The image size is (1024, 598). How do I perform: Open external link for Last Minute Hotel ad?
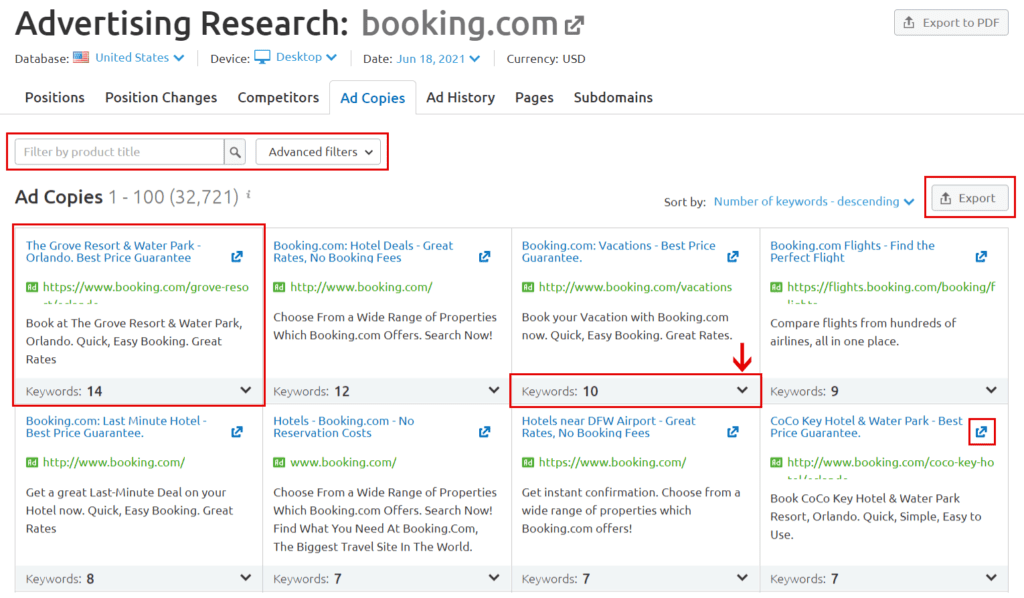pyautogui.click(x=237, y=432)
